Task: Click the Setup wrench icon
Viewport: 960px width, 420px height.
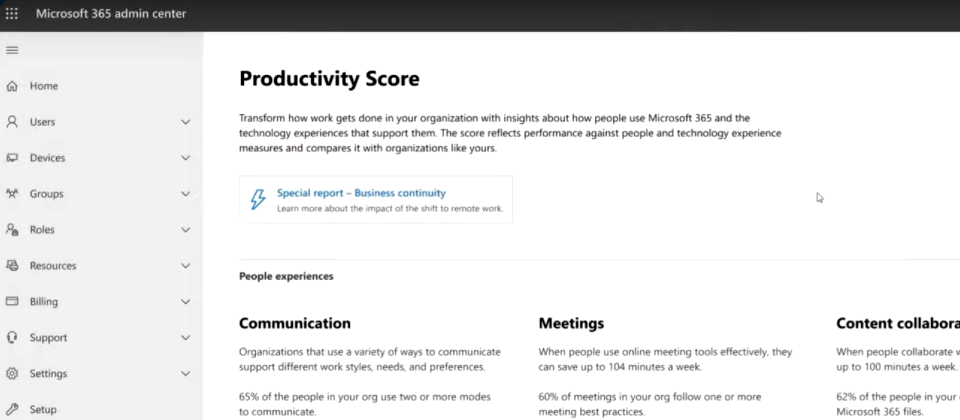Action: (12, 410)
